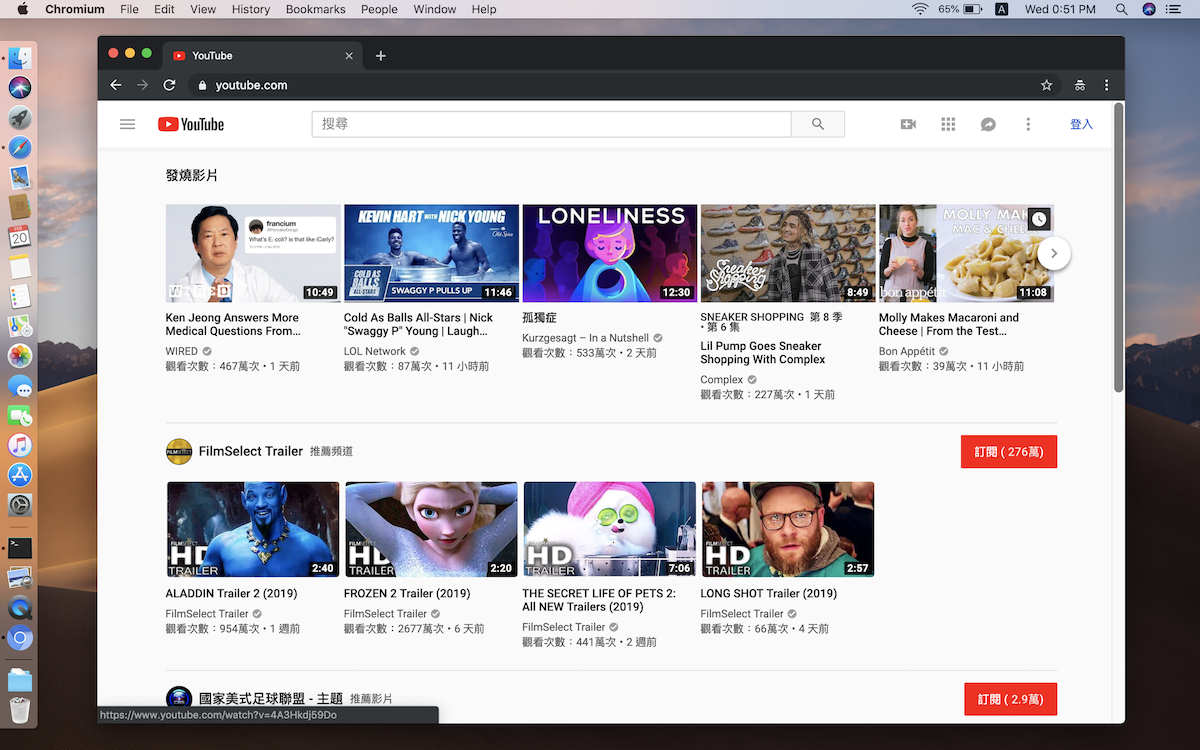Click the magnifier search button
This screenshot has height=750, width=1200.
tap(818, 124)
